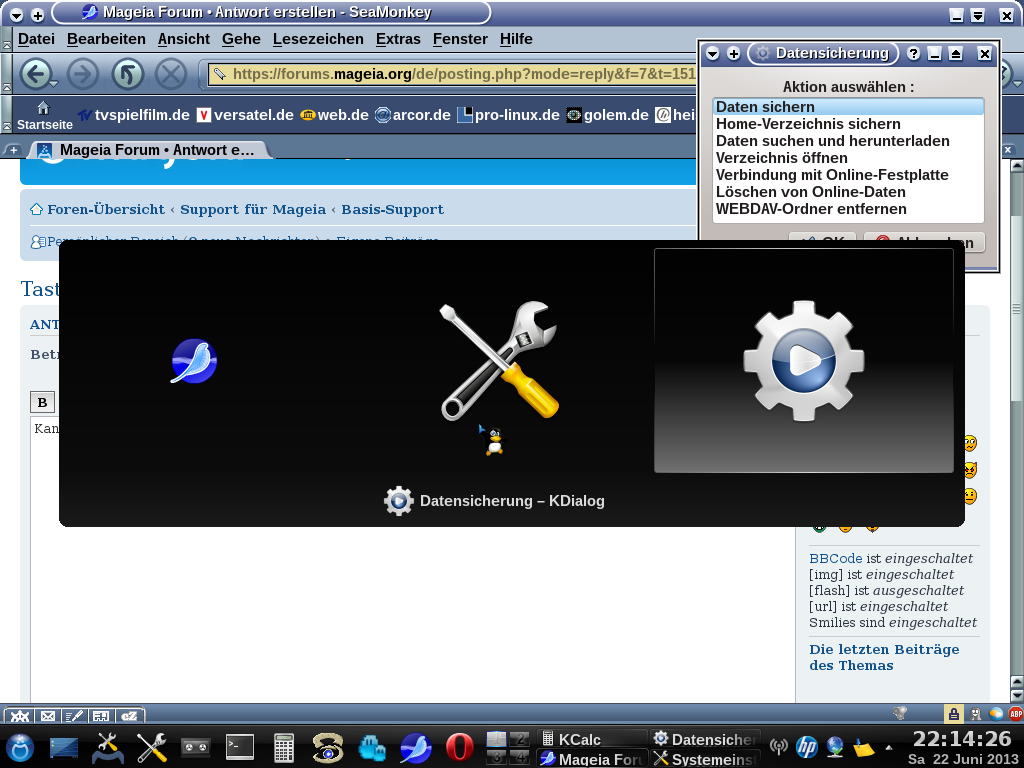The width and height of the screenshot is (1024, 768).
Task: Switch to the Mageia Forum tab
Action: tap(149, 150)
